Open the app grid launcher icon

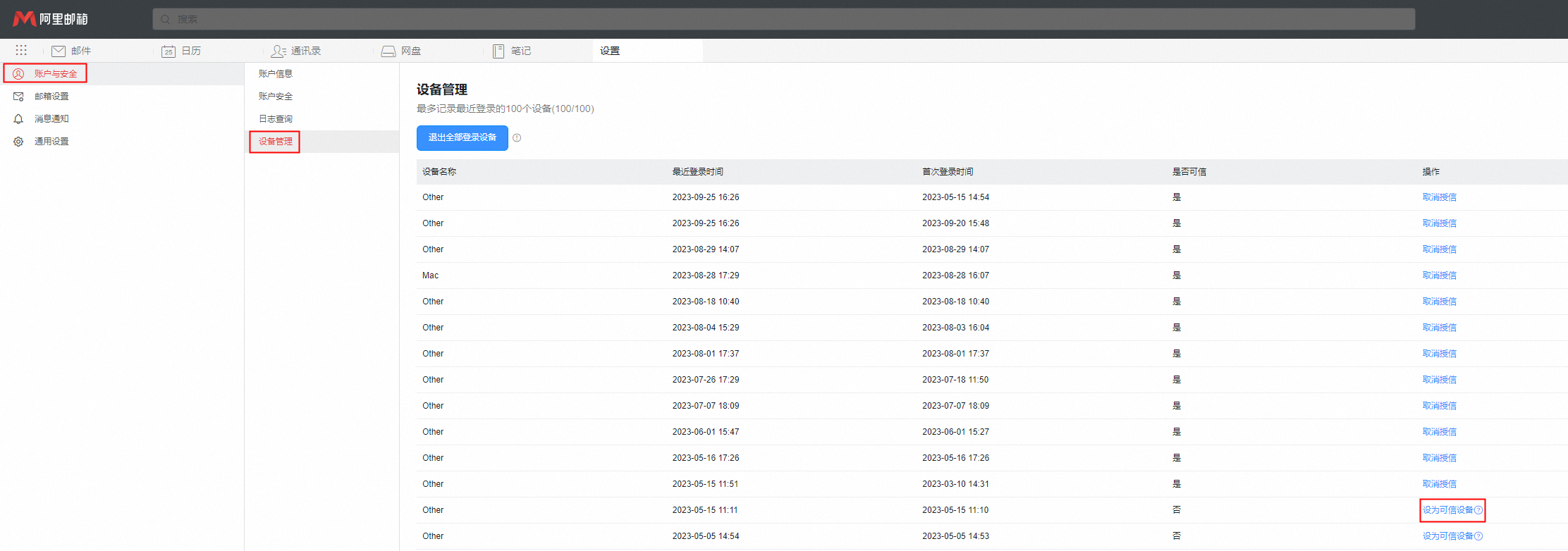[x=21, y=51]
